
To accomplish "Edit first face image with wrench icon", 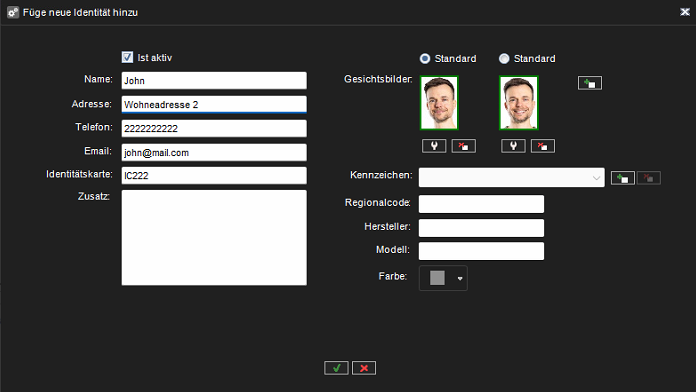I will (x=434, y=146).
